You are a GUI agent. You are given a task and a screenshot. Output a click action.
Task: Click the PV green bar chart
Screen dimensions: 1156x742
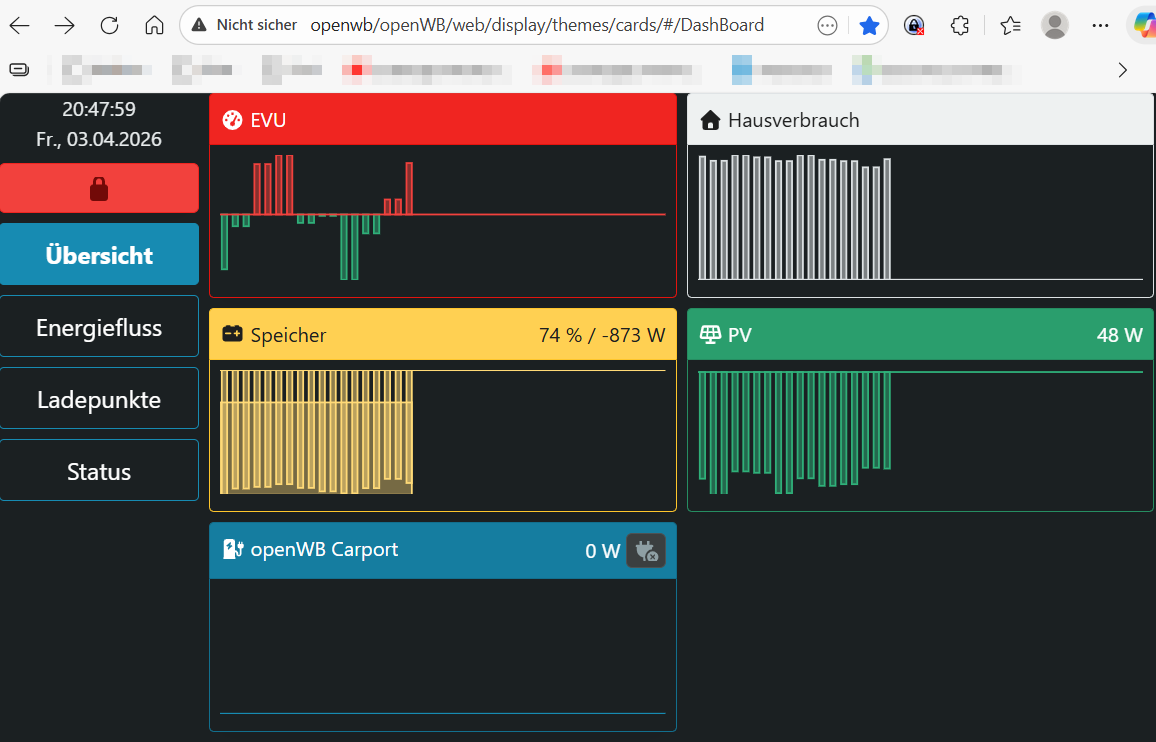tap(920, 431)
